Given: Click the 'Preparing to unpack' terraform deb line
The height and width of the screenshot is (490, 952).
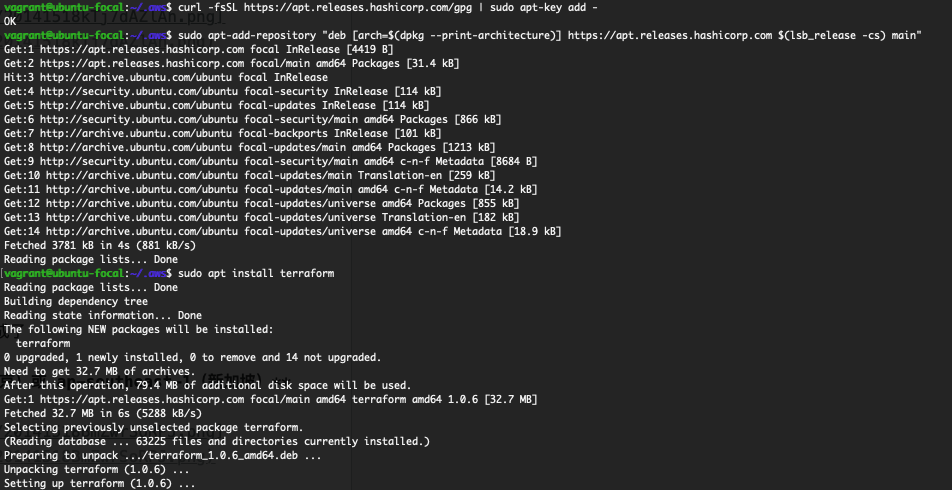Looking at the screenshot, I should click(x=163, y=455).
